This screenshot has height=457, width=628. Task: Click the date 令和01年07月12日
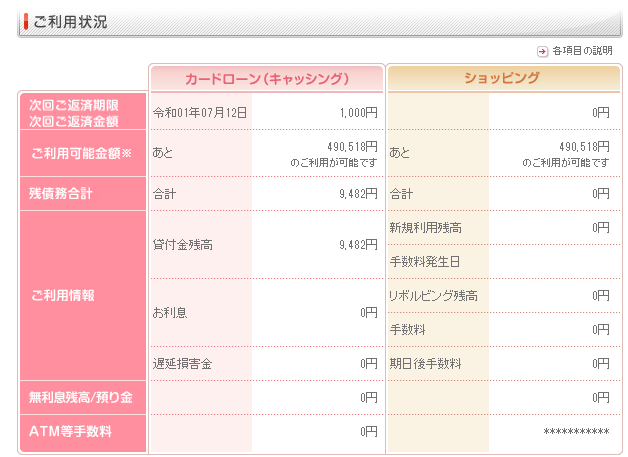(x=200, y=113)
